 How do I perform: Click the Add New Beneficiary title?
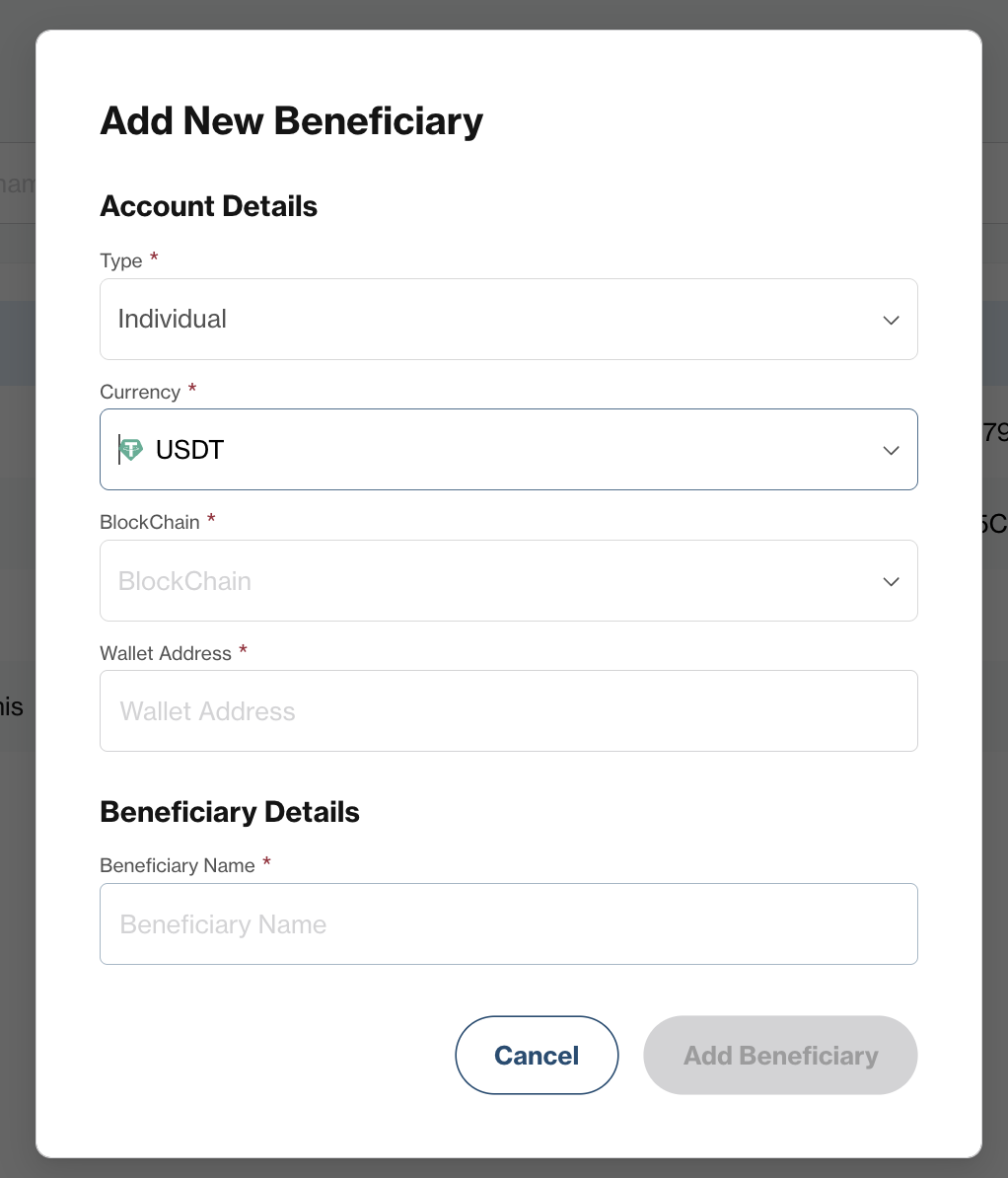point(291,121)
